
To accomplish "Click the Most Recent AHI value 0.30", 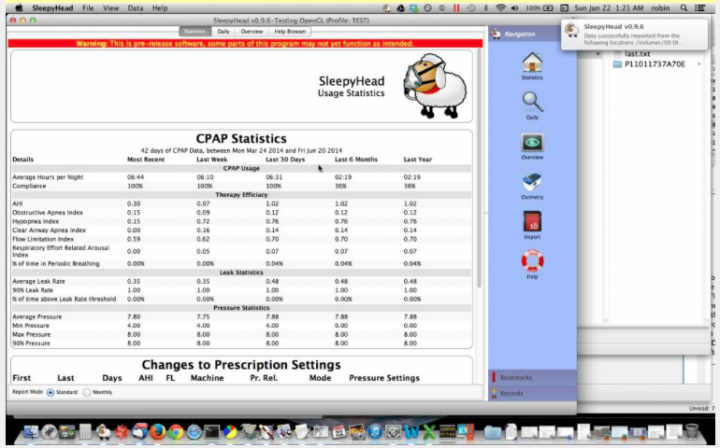I will pos(134,203).
